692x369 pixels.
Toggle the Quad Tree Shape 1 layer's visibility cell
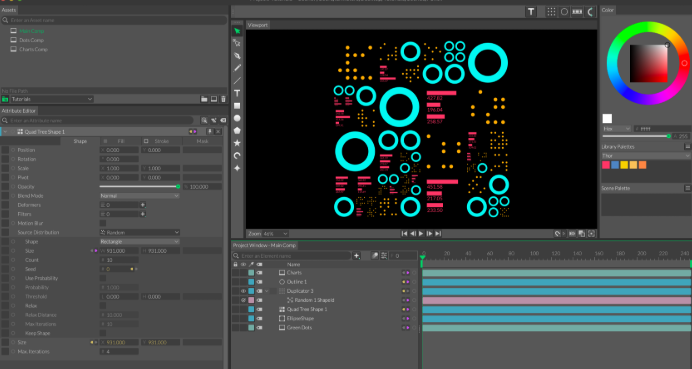[x=243, y=309]
